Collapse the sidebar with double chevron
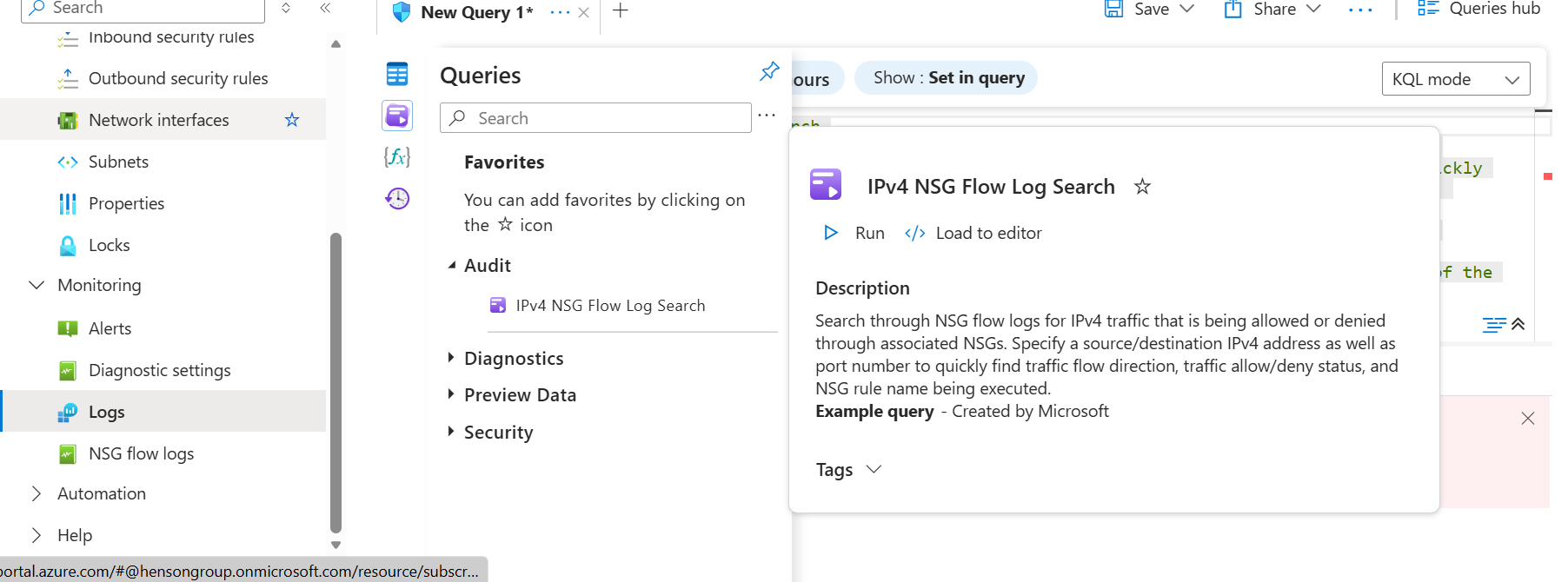The height and width of the screenshot is (582, 1568). 325,8
